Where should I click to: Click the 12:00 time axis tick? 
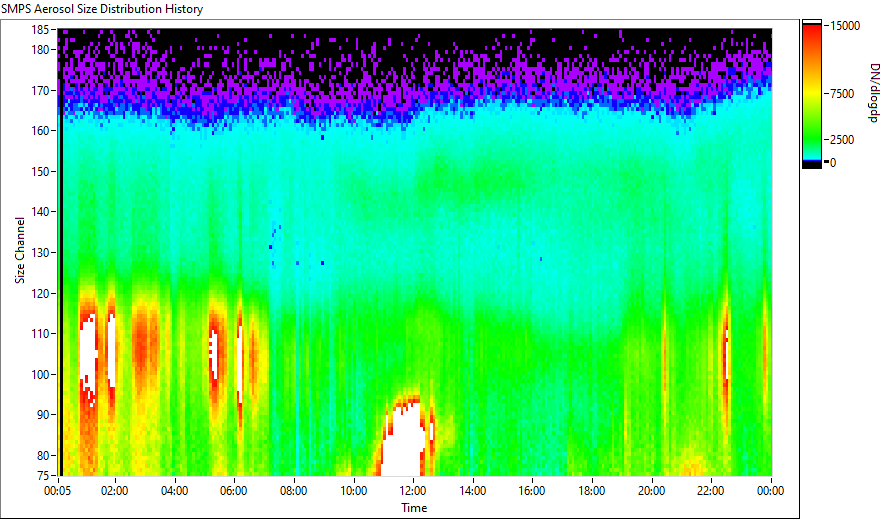(x=413, y=491)
